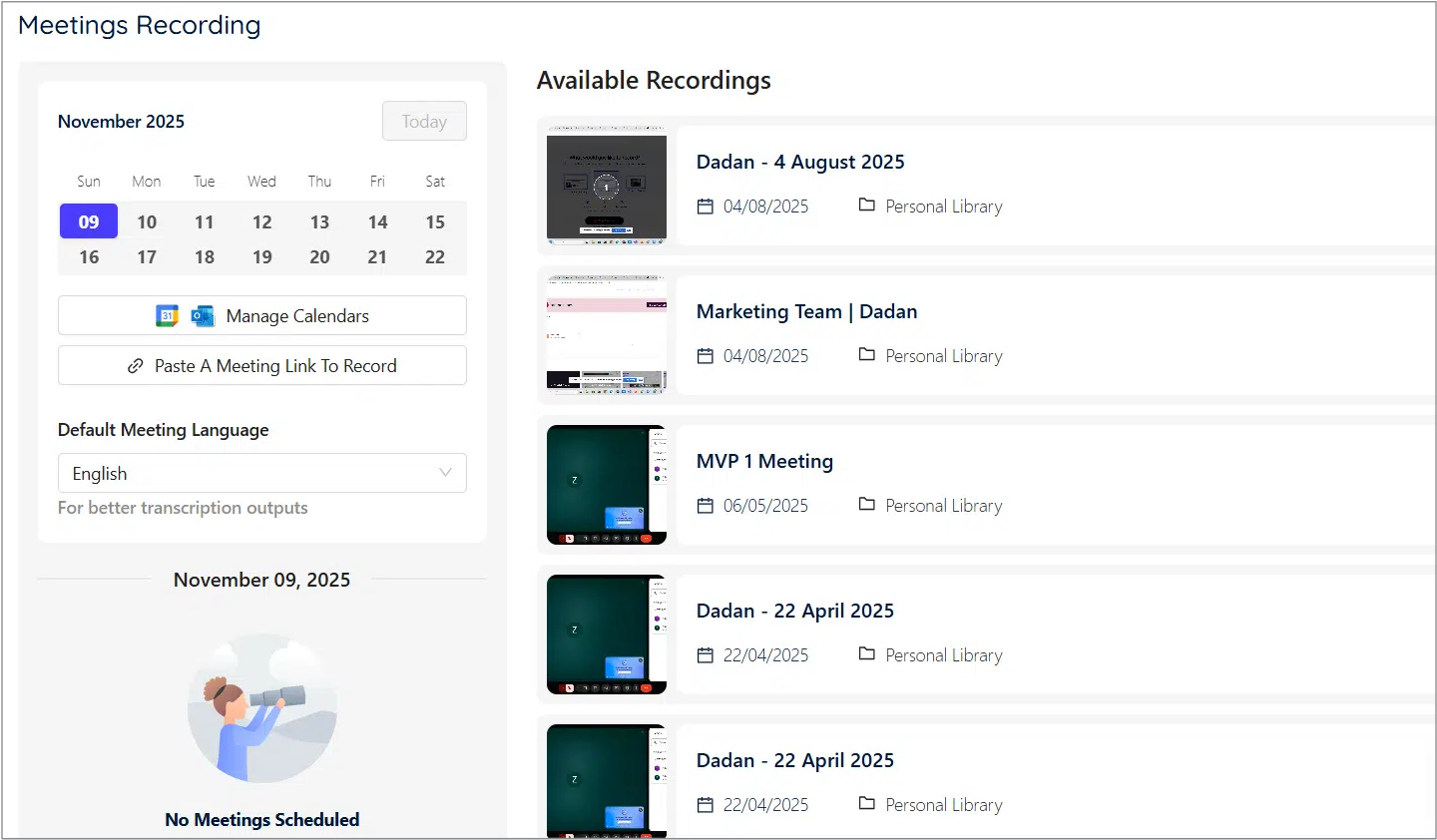
Task: Click the calendar icon beside 06/05/2025 on MVP 1 Meeting
Action: 707,505
